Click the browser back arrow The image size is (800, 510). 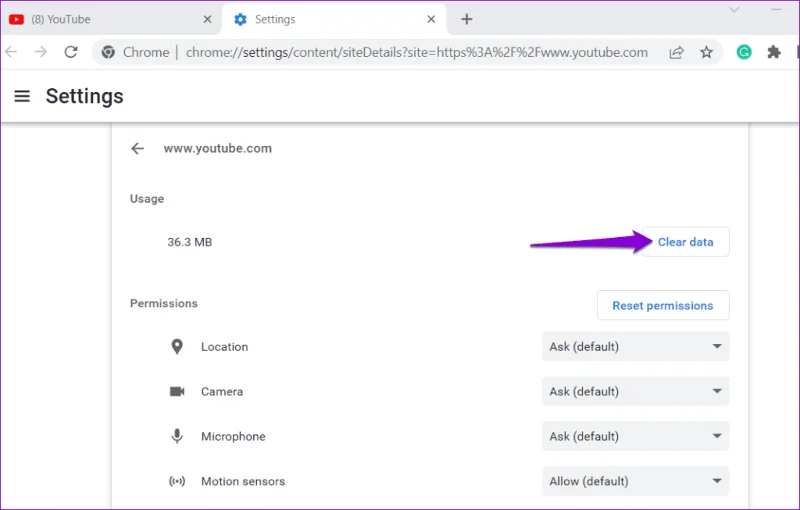coord(11,52)
